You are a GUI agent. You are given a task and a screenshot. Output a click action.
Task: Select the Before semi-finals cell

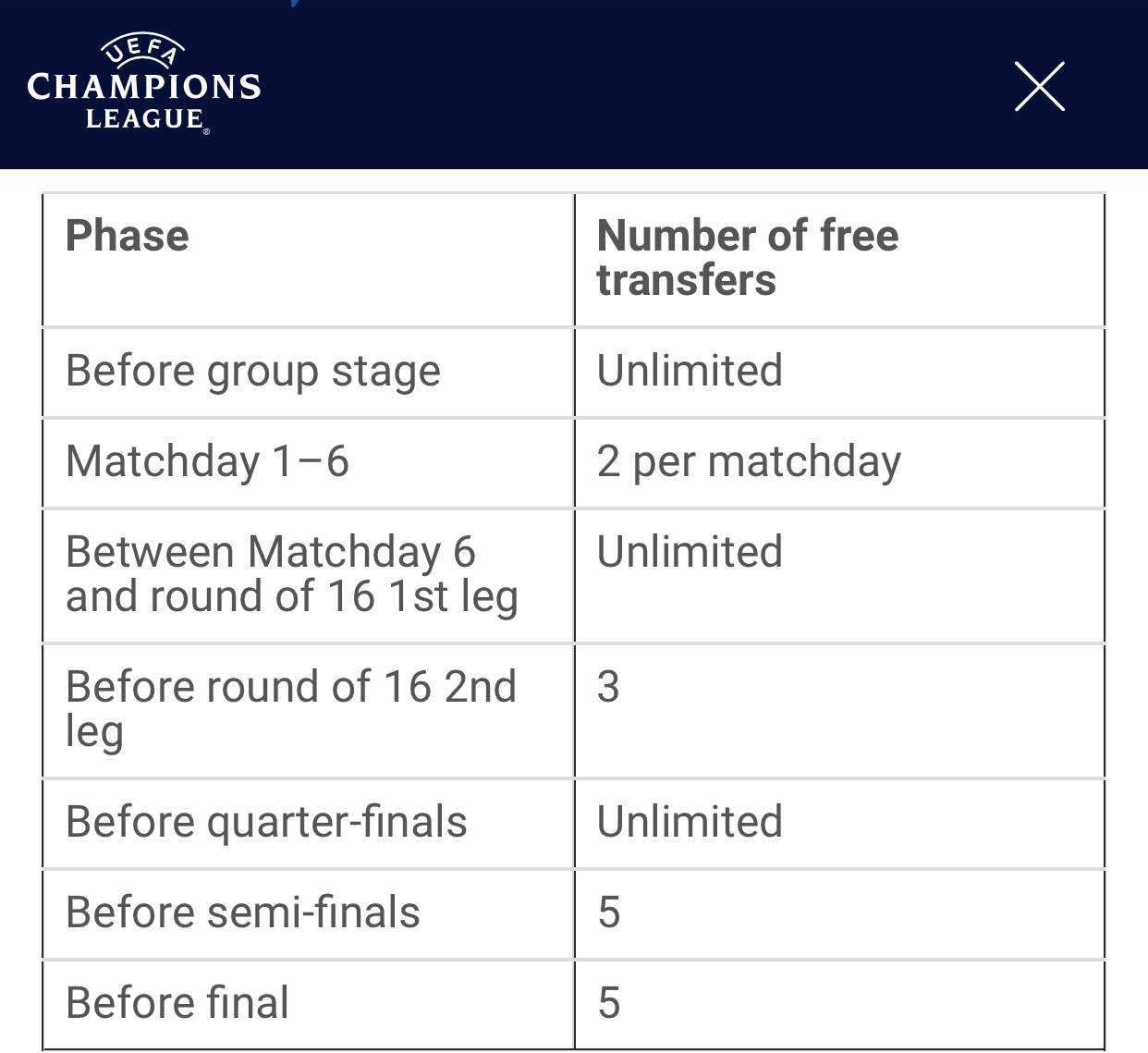pyautogui.click(x=309, y=913)
